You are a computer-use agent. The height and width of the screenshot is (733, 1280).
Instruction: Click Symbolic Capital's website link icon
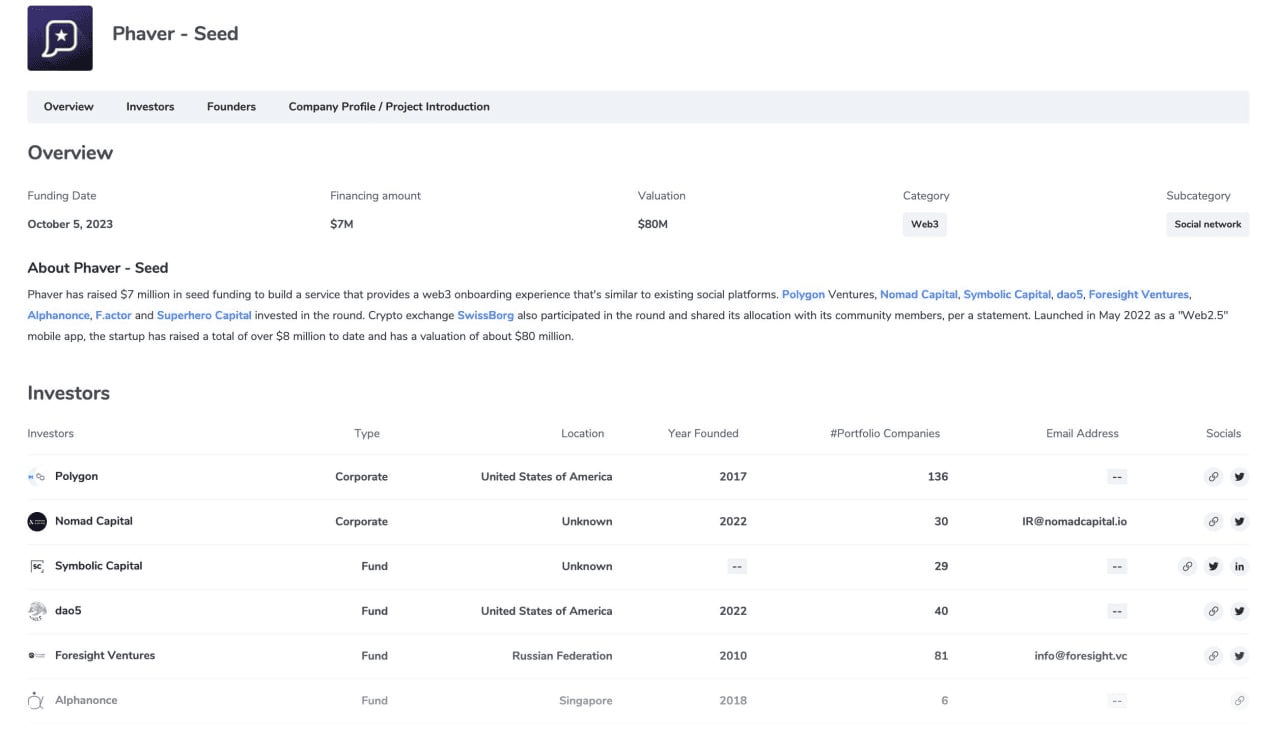[x=1187, y=567]
